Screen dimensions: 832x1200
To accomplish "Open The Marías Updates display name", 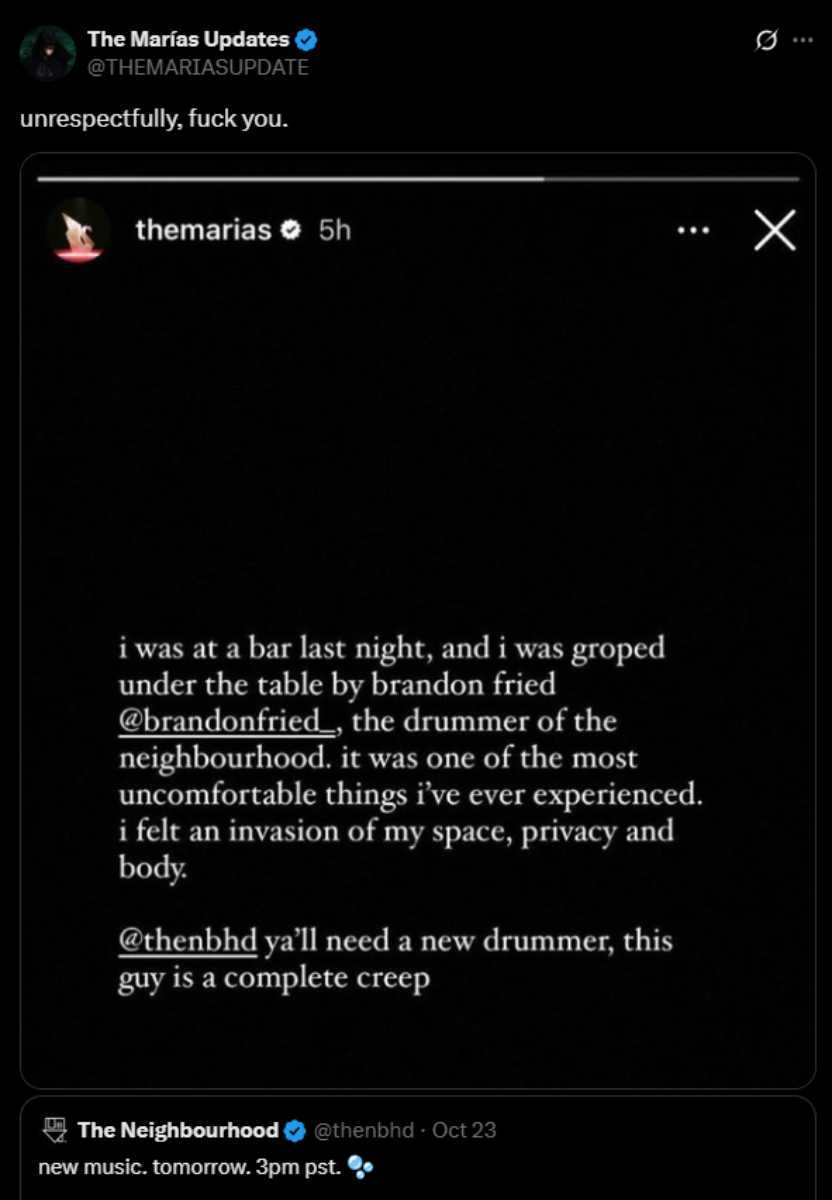I will pyautogui.click(x=188, y=41).
